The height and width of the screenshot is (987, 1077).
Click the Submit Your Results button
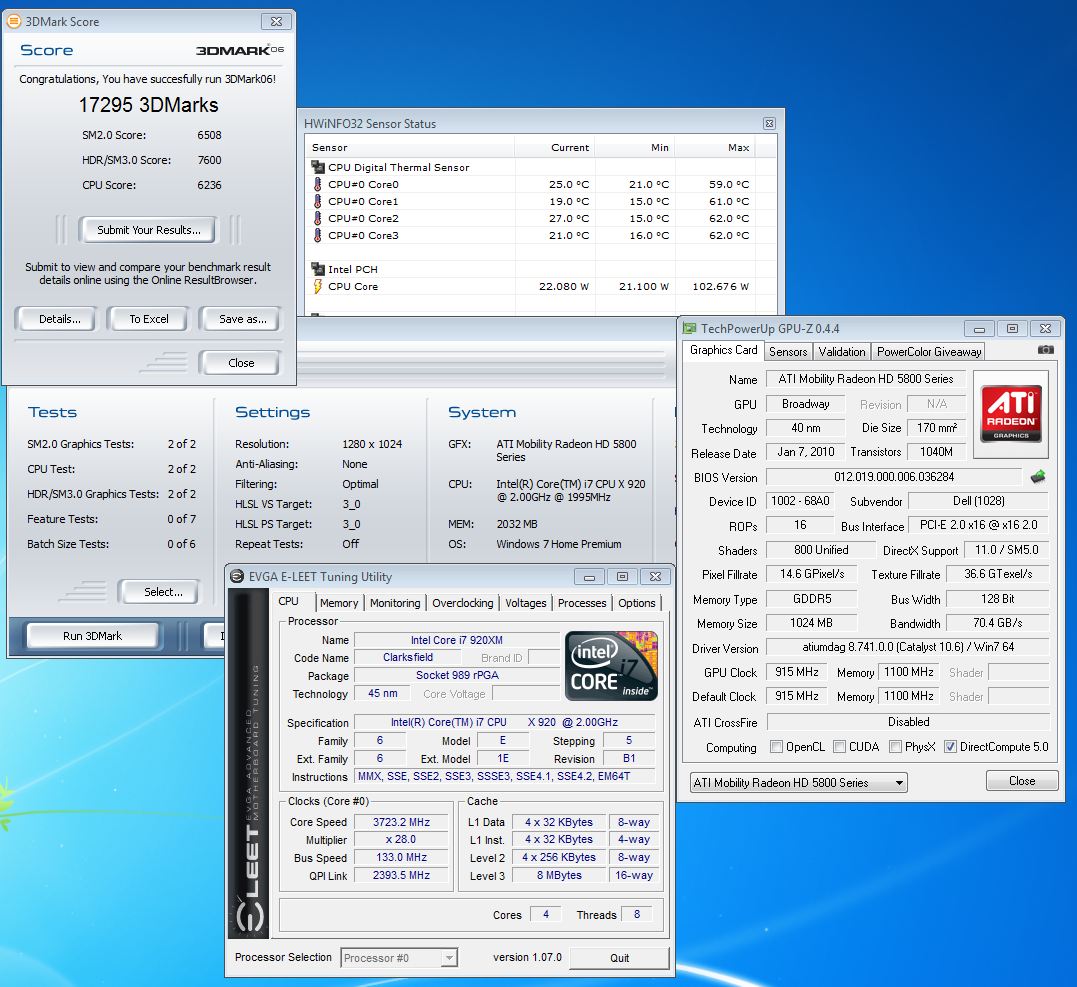[148, 230]
